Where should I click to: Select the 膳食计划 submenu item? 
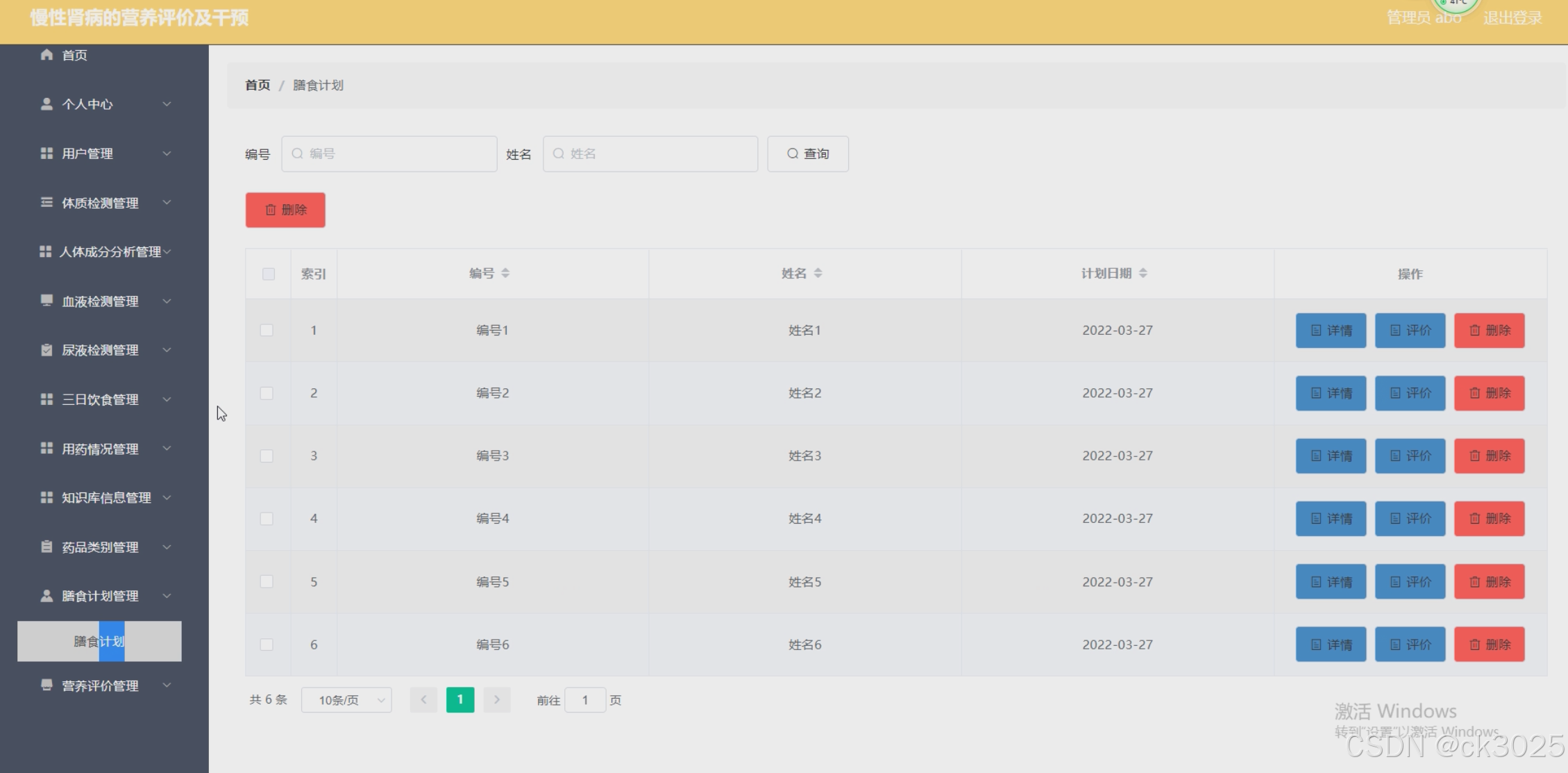pyautogui.click(x=99, y=641)
